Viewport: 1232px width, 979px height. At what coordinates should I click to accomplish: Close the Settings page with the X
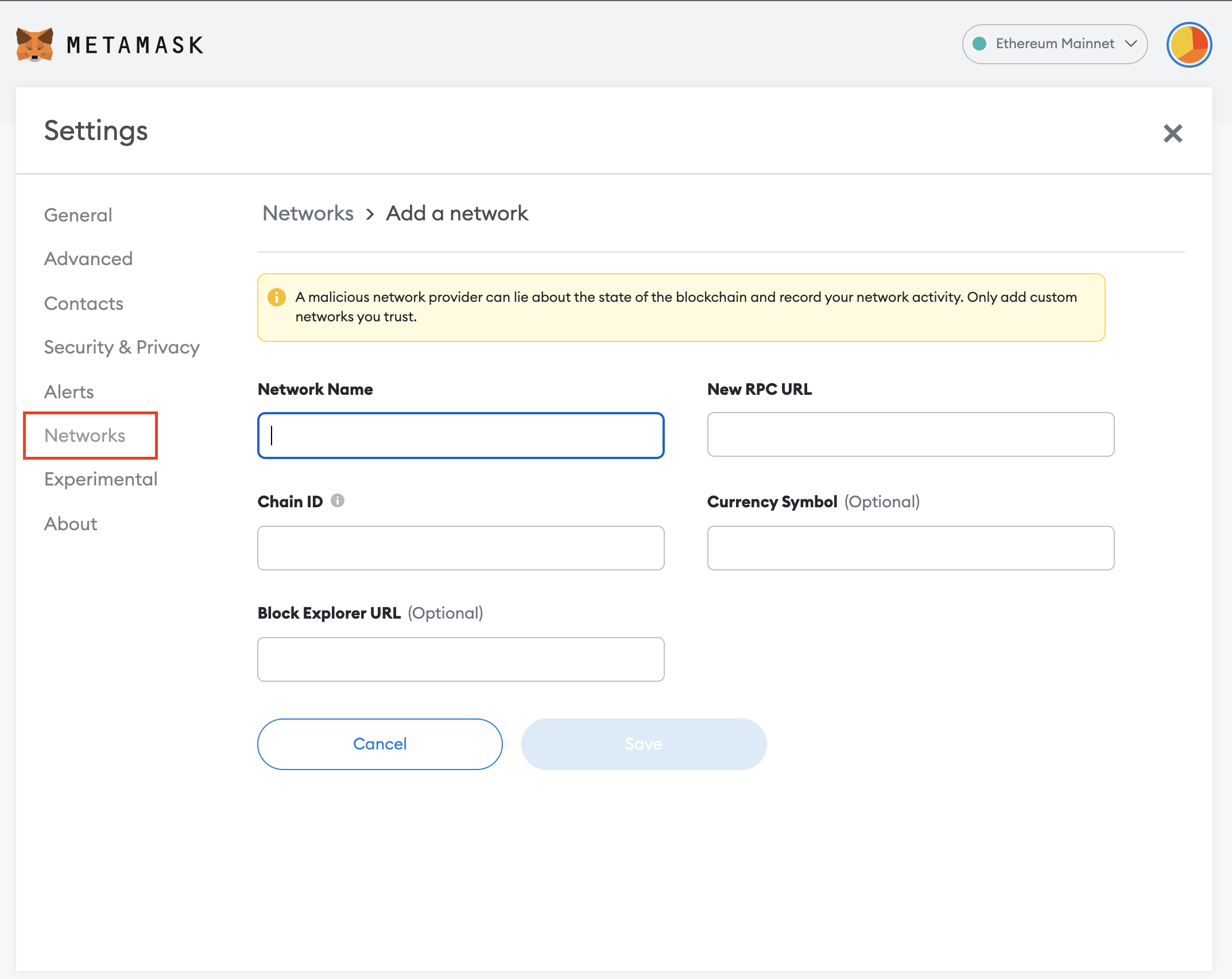[1173, 133]
